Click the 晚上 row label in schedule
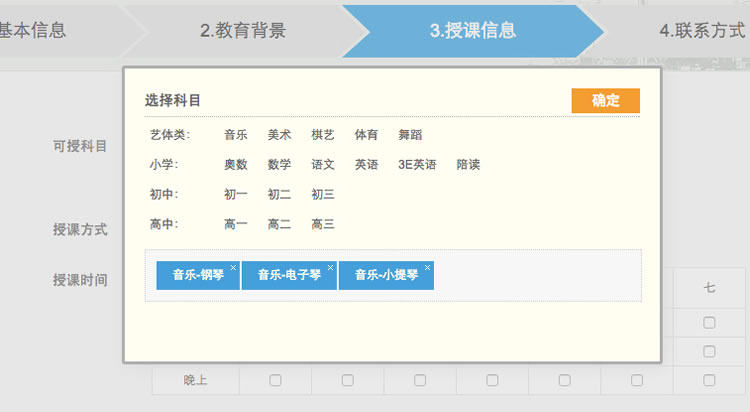The width and height of the screenshot is (750, 412). [196, 380]
